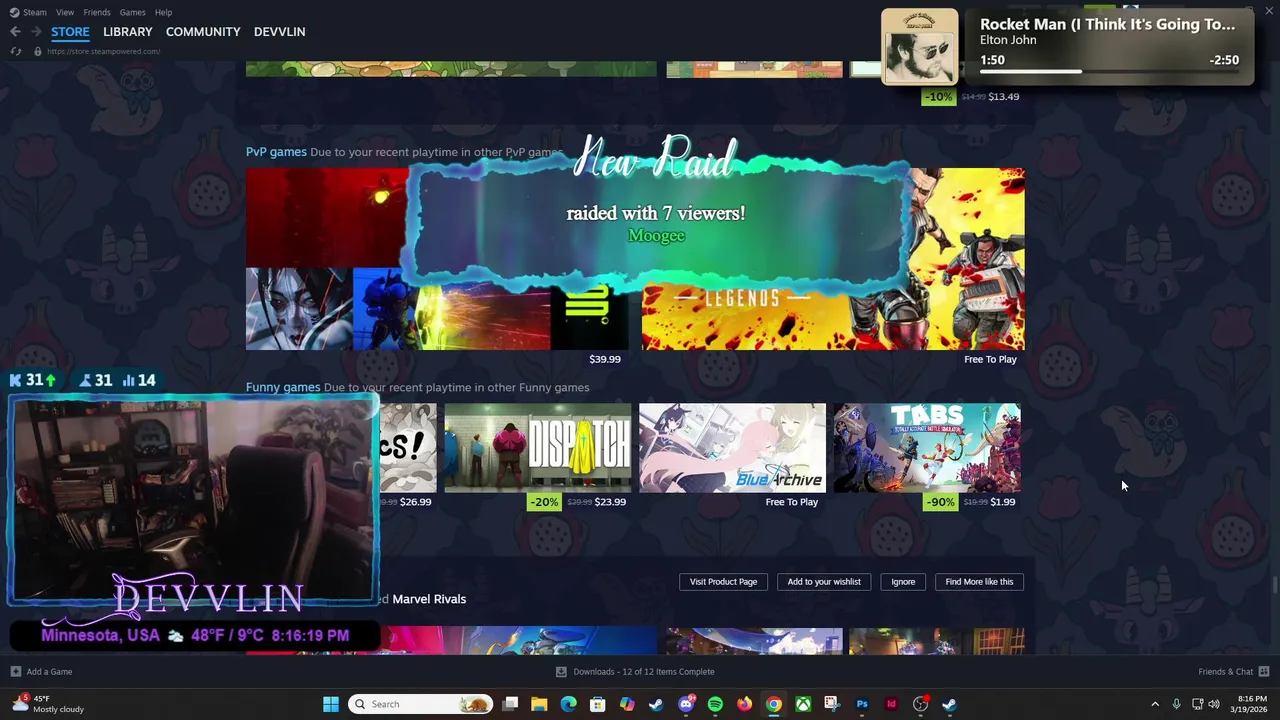Viewport: 1280px width, 720px height.
Task: Open Task View on the taskbar
Action: 510,704
